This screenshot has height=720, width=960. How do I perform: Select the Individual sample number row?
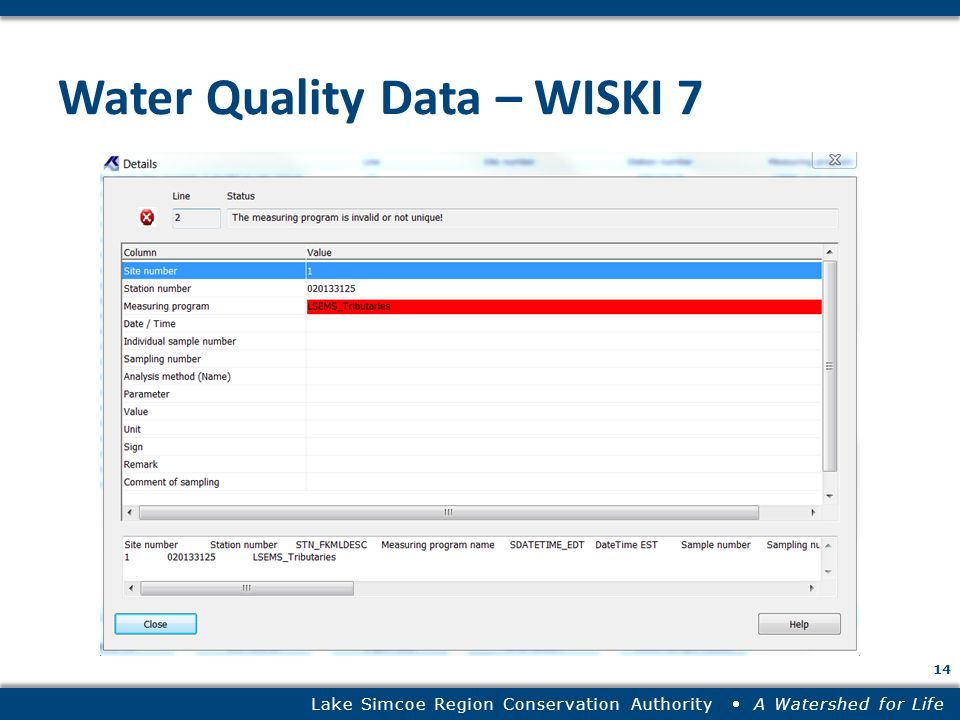point(471,342)
